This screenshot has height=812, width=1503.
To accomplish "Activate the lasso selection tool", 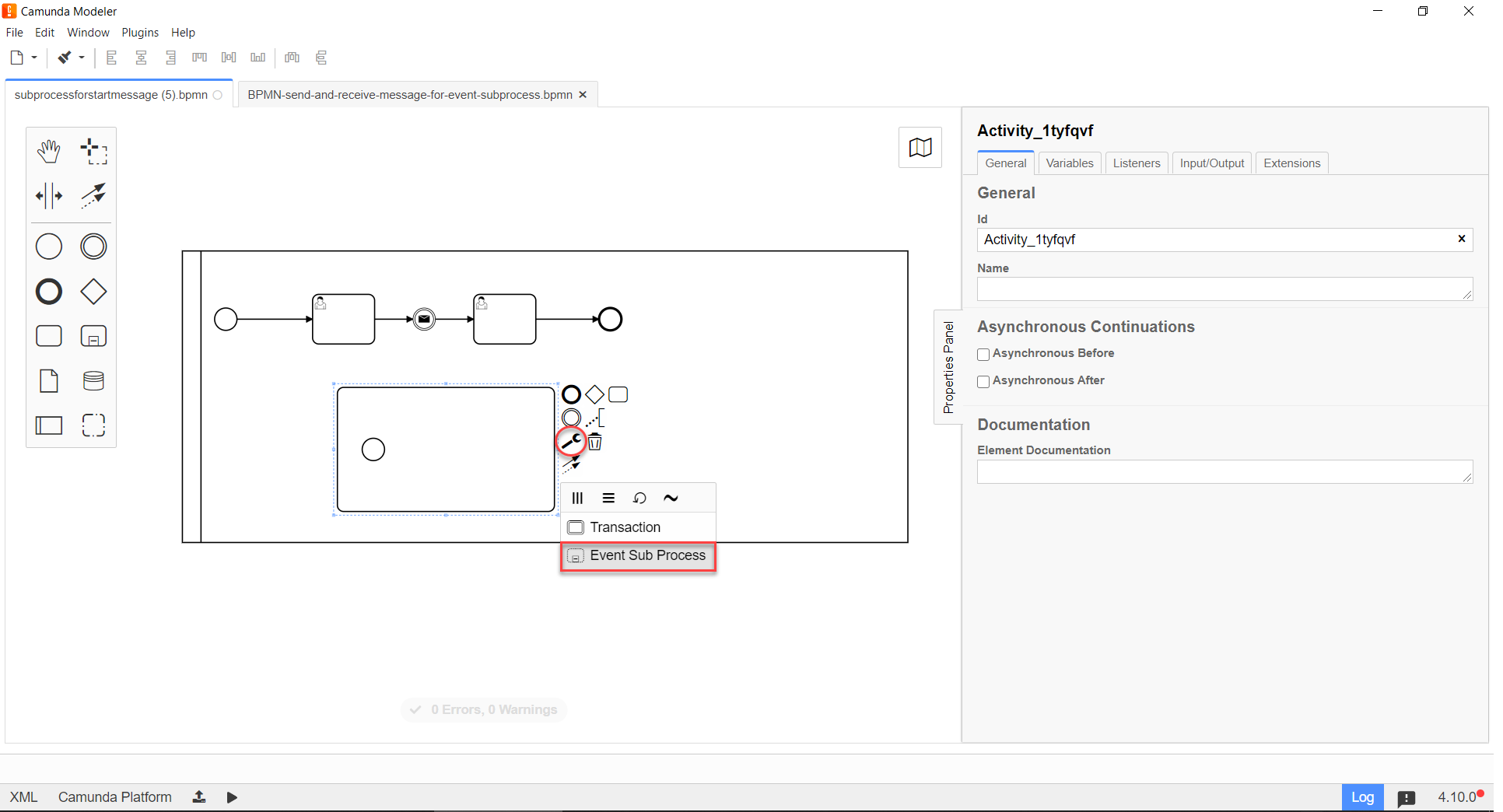I will (x=94, y=152).
